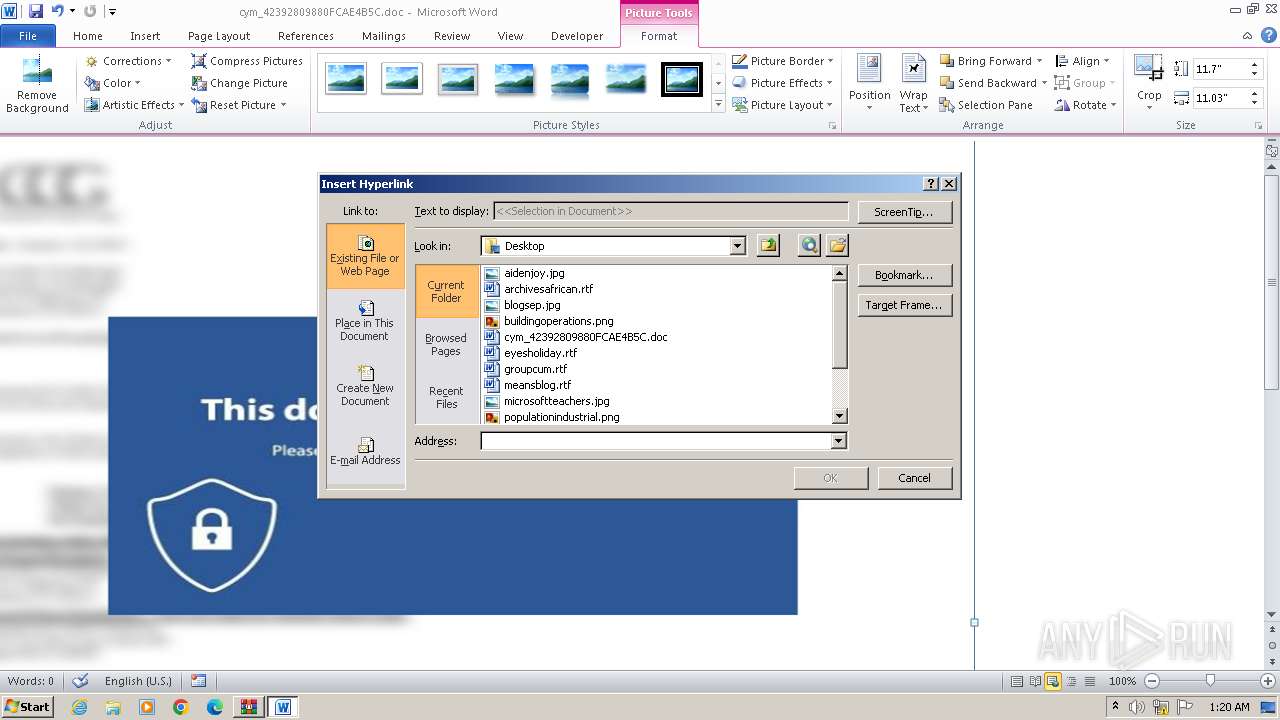Click Reset Picture
The height and width of the screenshot is (720, 1280).
point(239,105)
